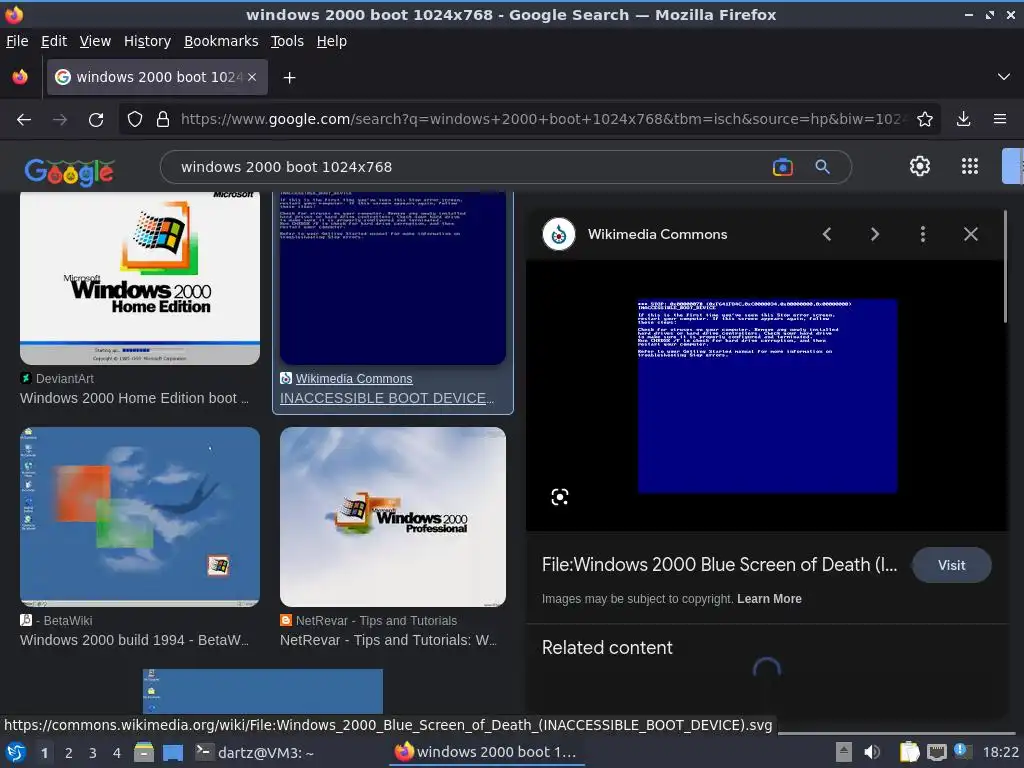View site security lock info
This screenshot has height=768, width=1024.
pyautogui.click(x=163, y=119)
